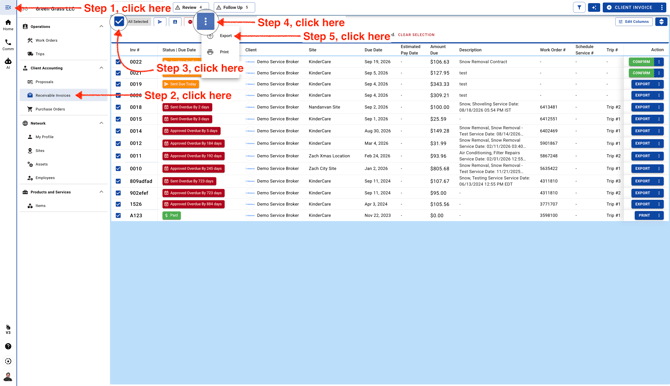The image size is (670, 386).
Task: Click the Inv # column header
Action: (135, 50)
